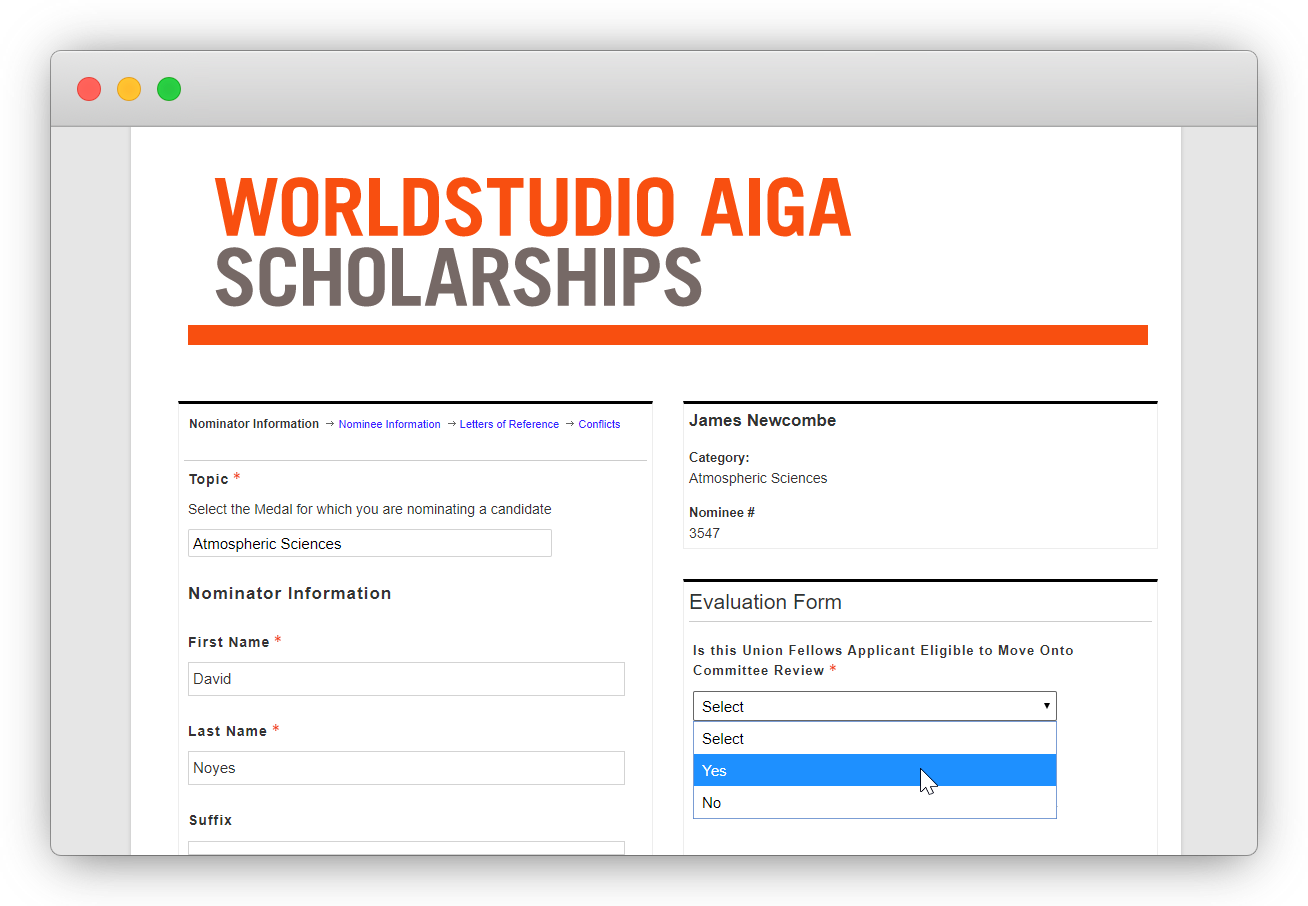Click the Nominee # label
The height and width of the screenshot is (906, 1308).
[722, 512]
